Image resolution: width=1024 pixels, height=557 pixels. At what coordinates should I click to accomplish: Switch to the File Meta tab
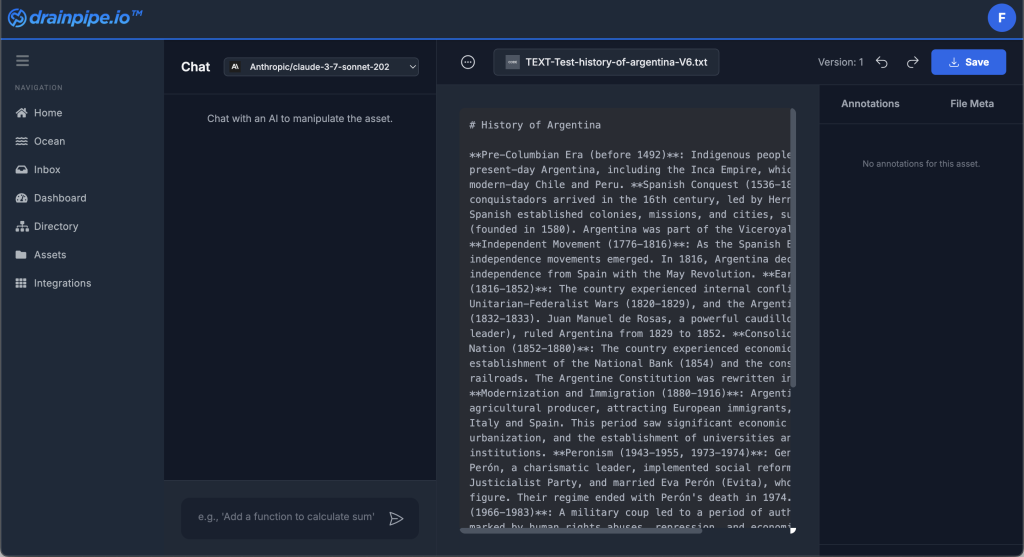(971, 104)
